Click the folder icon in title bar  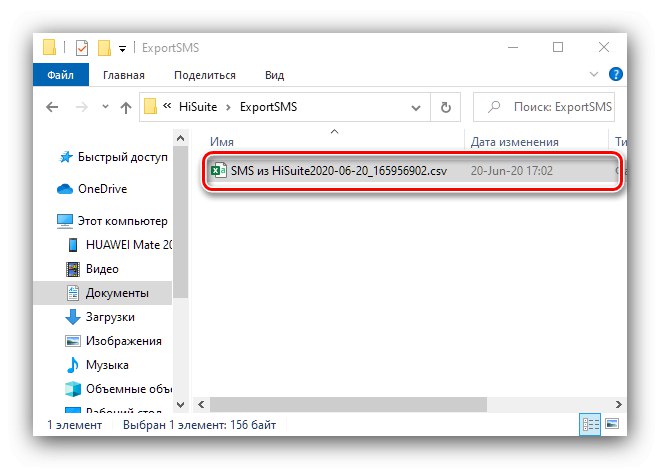pos(49,48)
